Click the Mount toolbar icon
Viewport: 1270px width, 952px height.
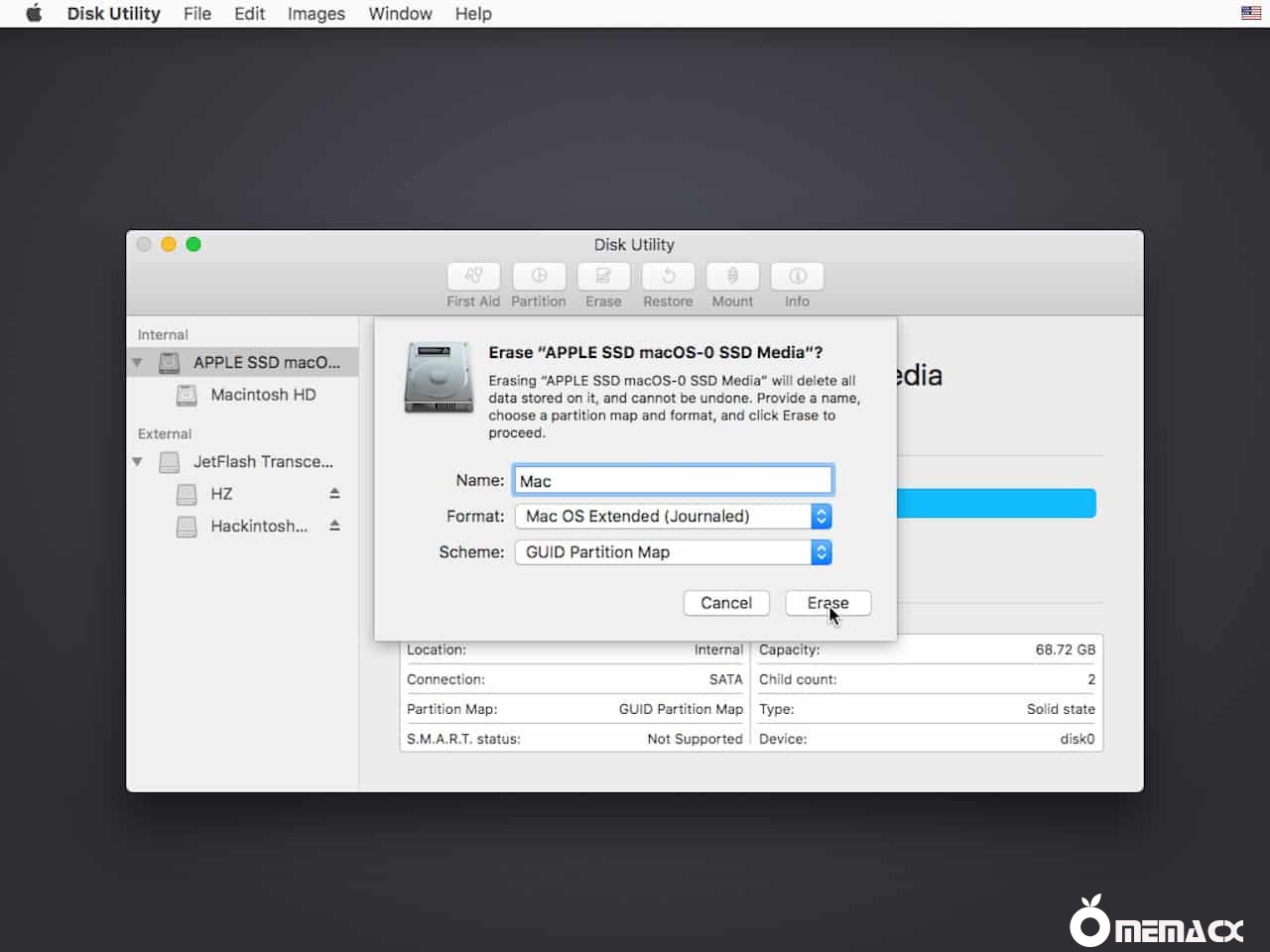pyautogui.click(x=732, y=277)
